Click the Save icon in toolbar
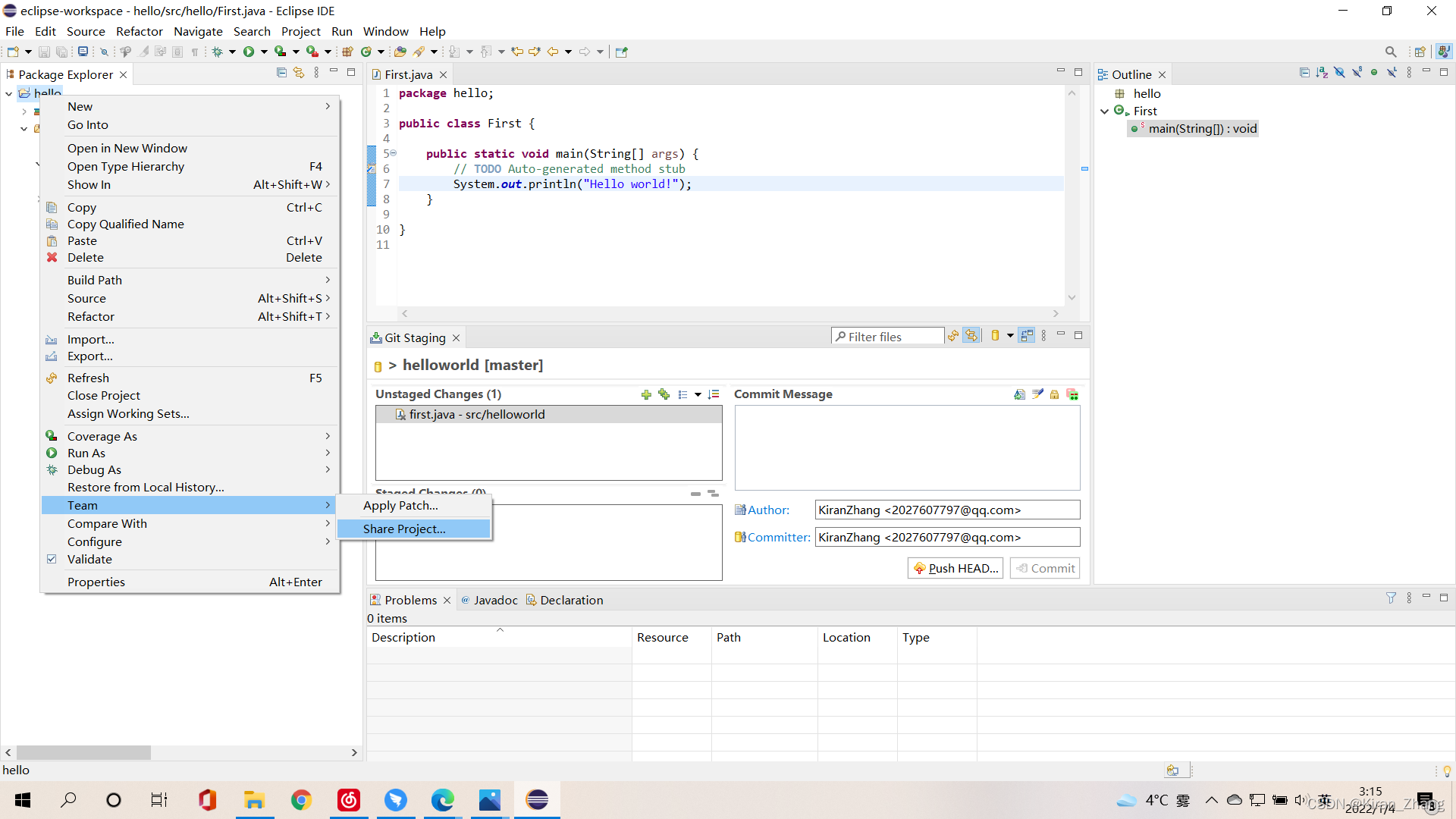This screenshot has width=1456, height=819. [x=44, y=52]
